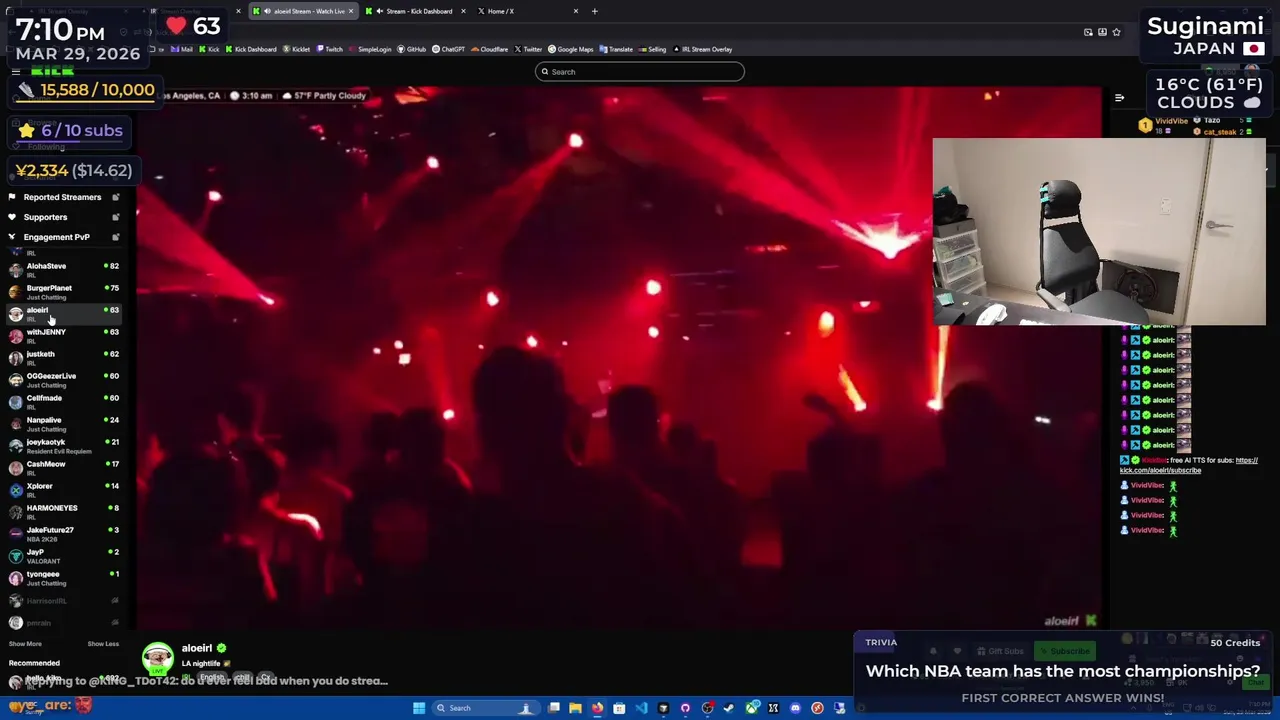Collapse chat panel arrow icon
Image resolution: width=1280 pixels, height=720 pixels.
coord(1119,98)
